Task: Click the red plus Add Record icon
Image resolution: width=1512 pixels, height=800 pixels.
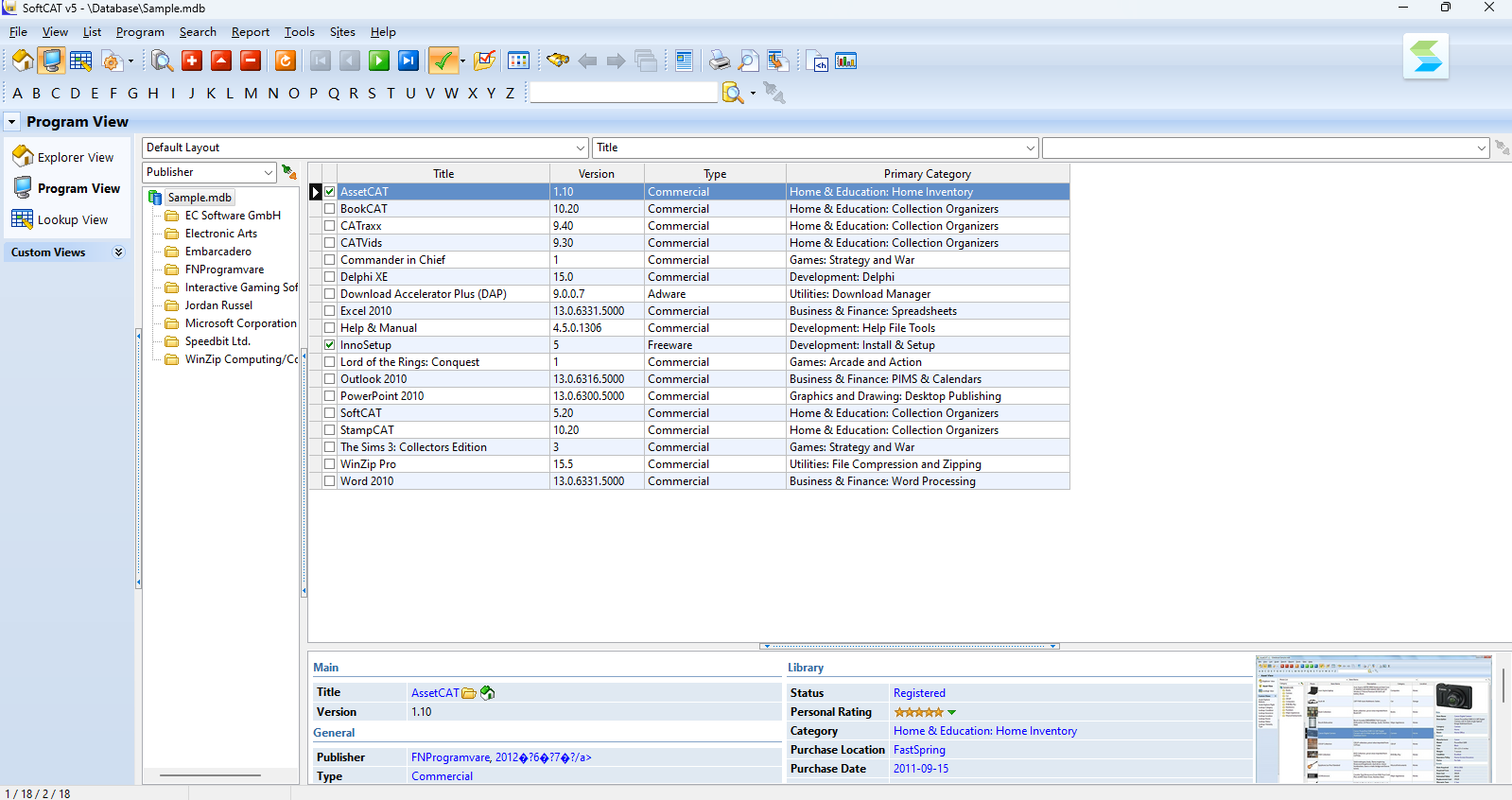Action: [192, 61]
